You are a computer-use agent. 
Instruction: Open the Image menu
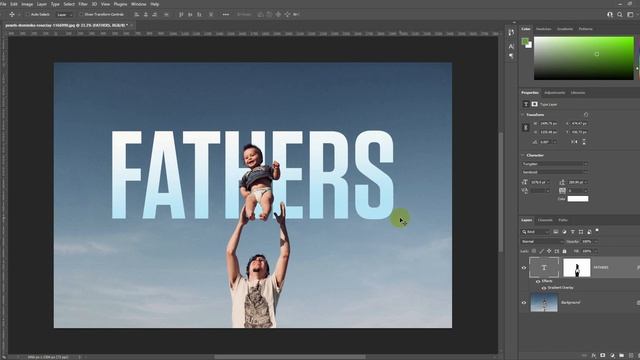(27, 4)
